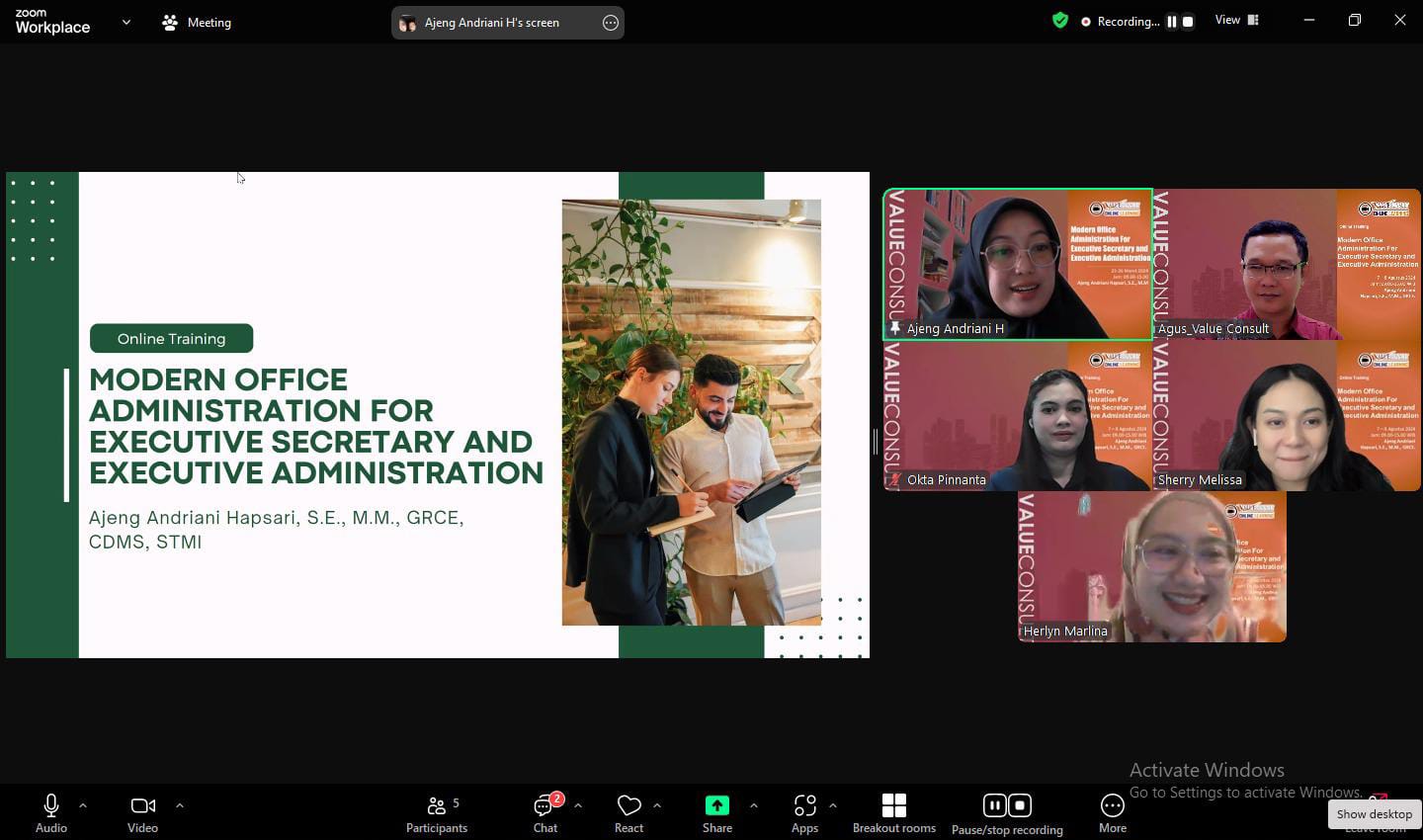The width and height of the screenshot is (1423, 840).
Task: Expand the React options caret
Action: pyautogui.click(x=657, y=805)
